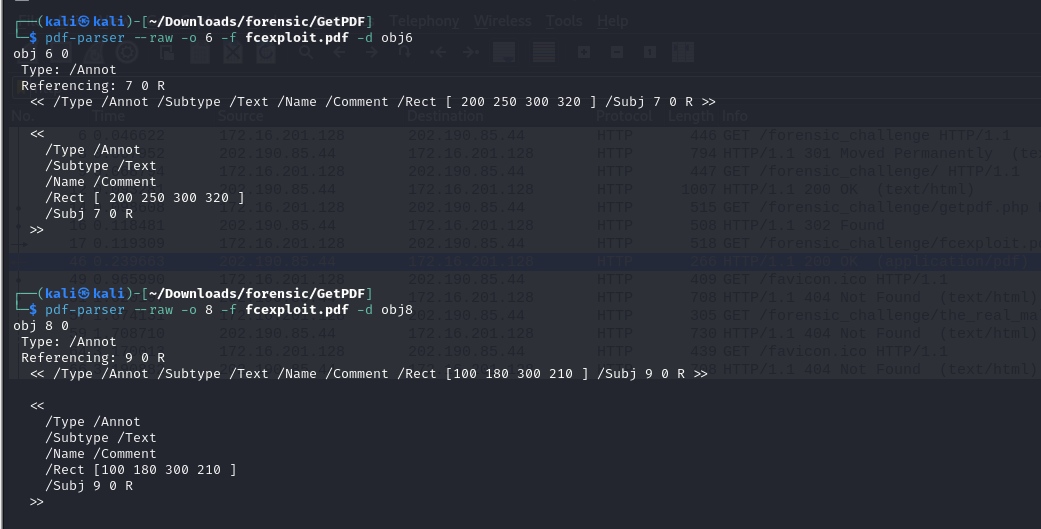The width and height of the screenshot is (1041, 529).
Task: Open the Help menu
Action: (x=612, y=21)
